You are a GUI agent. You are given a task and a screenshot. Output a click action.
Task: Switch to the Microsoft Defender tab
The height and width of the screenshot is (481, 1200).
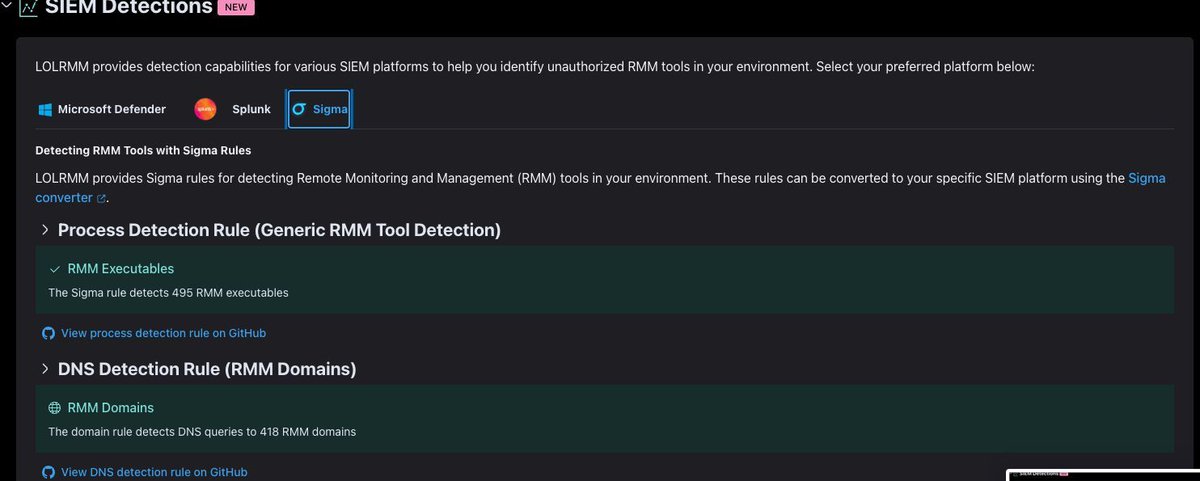[x=102, y=109]
